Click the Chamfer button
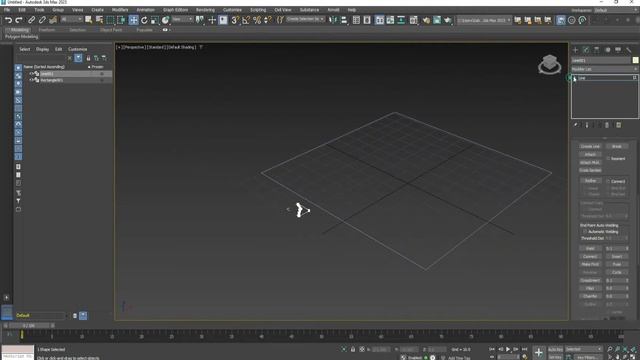This screenshot has width=640, height=360. [x=590, y=296]
